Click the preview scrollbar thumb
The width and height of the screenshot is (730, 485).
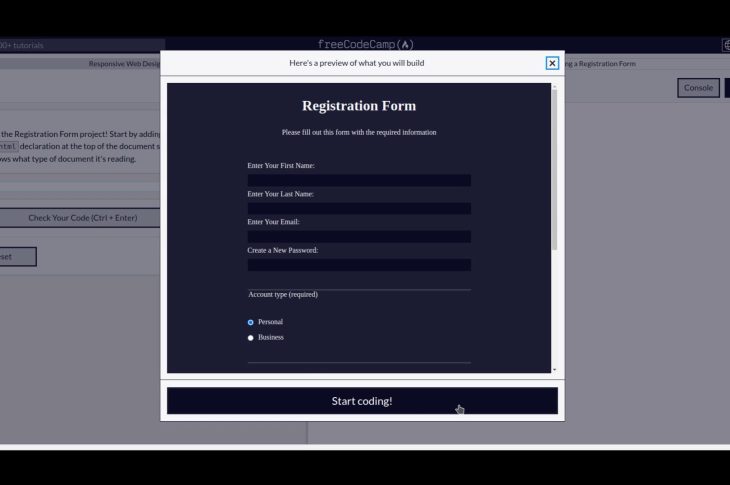555,170
